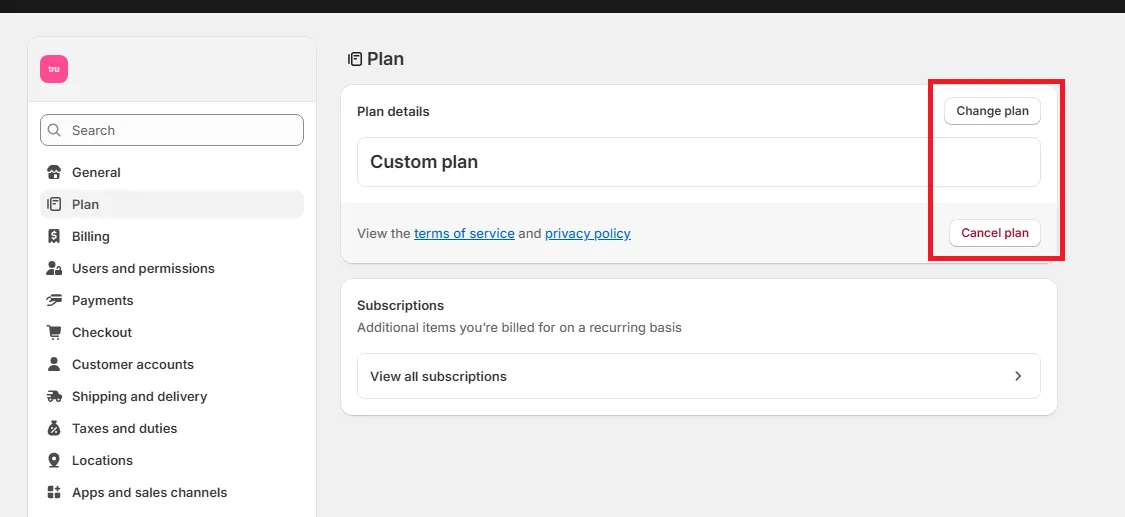Expand the View all subscriptions chevron
Viewport: 1125px width, 517px height.
1017,376
